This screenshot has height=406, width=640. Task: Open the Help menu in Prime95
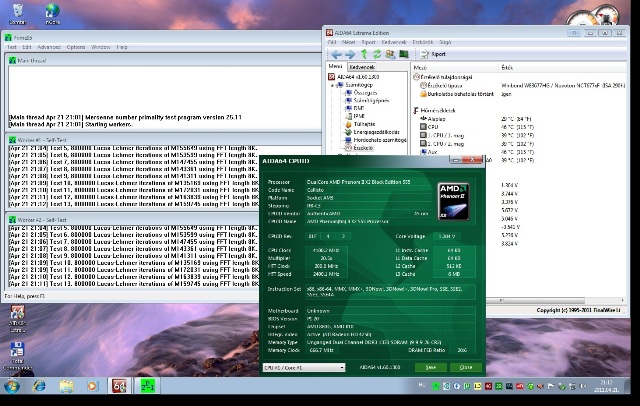point(122,47)
